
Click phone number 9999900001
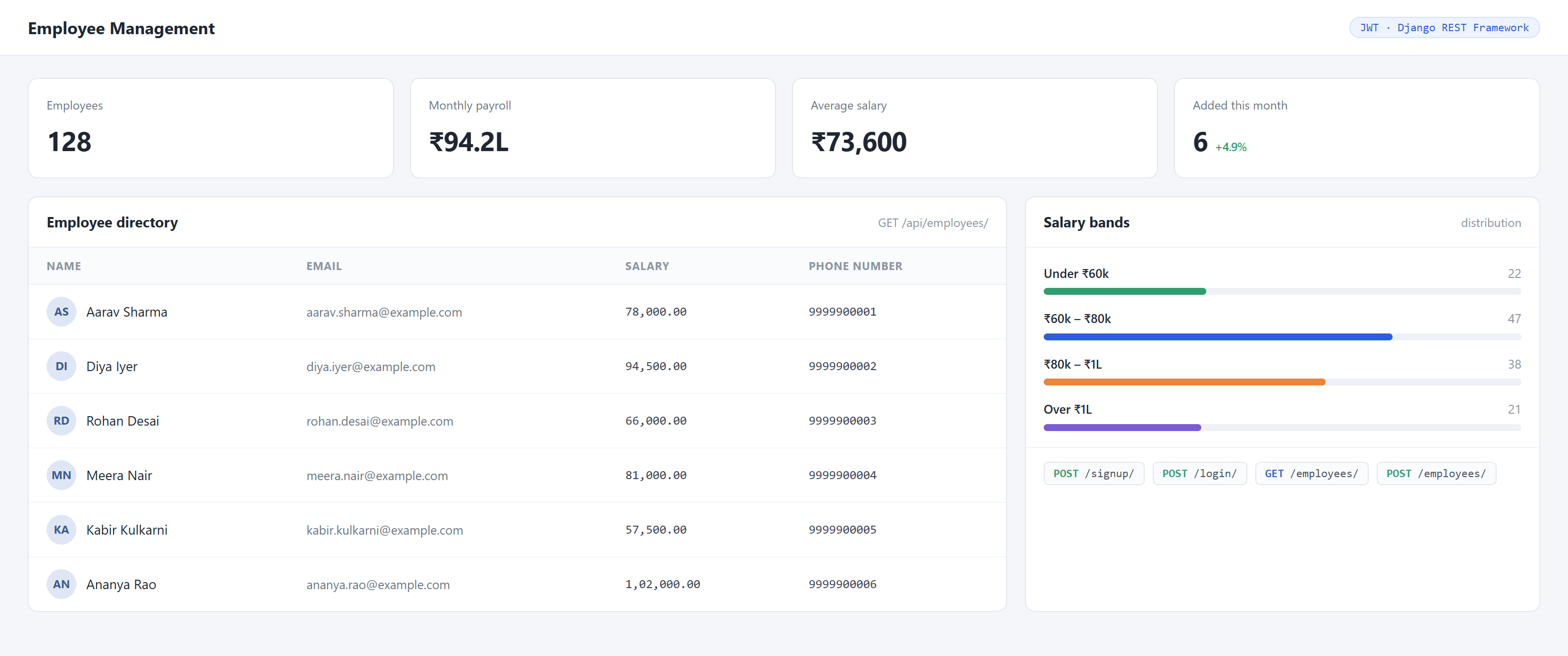842,312
